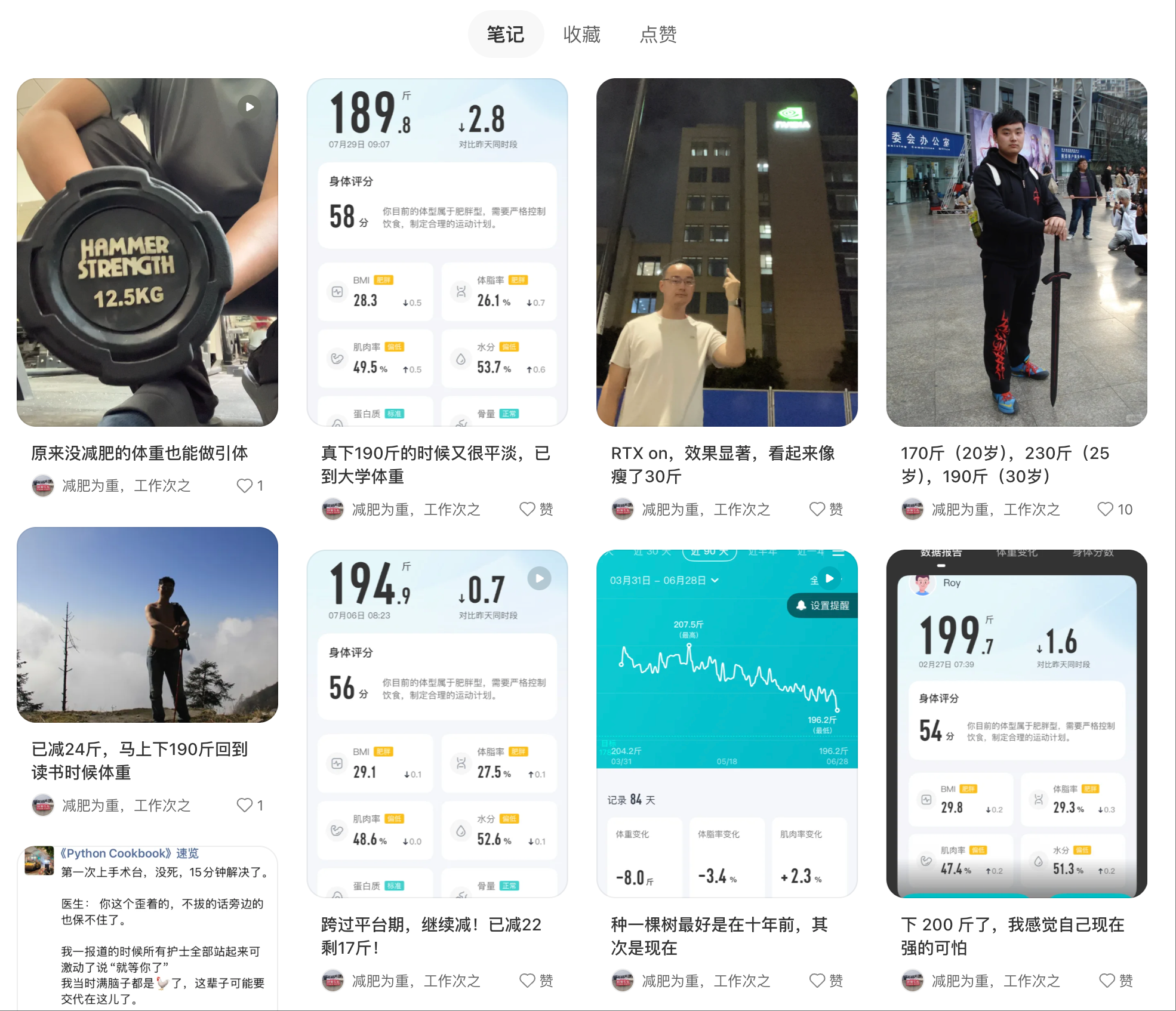This screenshot has width=1176, height=1011.
Task: Click heart on 170斤（20岁）post
Action: [1106, 509]
